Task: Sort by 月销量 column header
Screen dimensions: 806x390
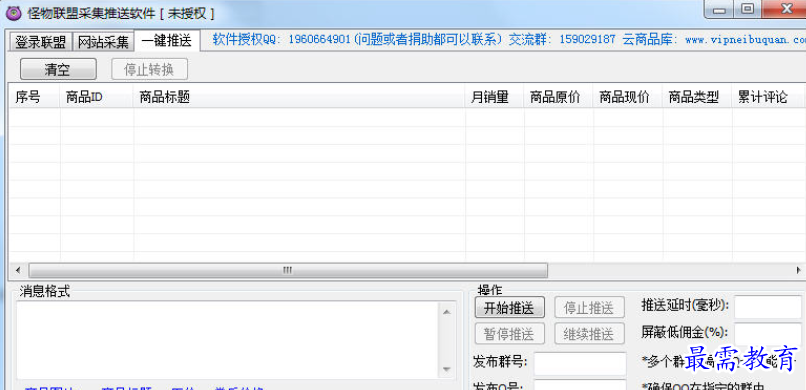Action: click(495, 97)
